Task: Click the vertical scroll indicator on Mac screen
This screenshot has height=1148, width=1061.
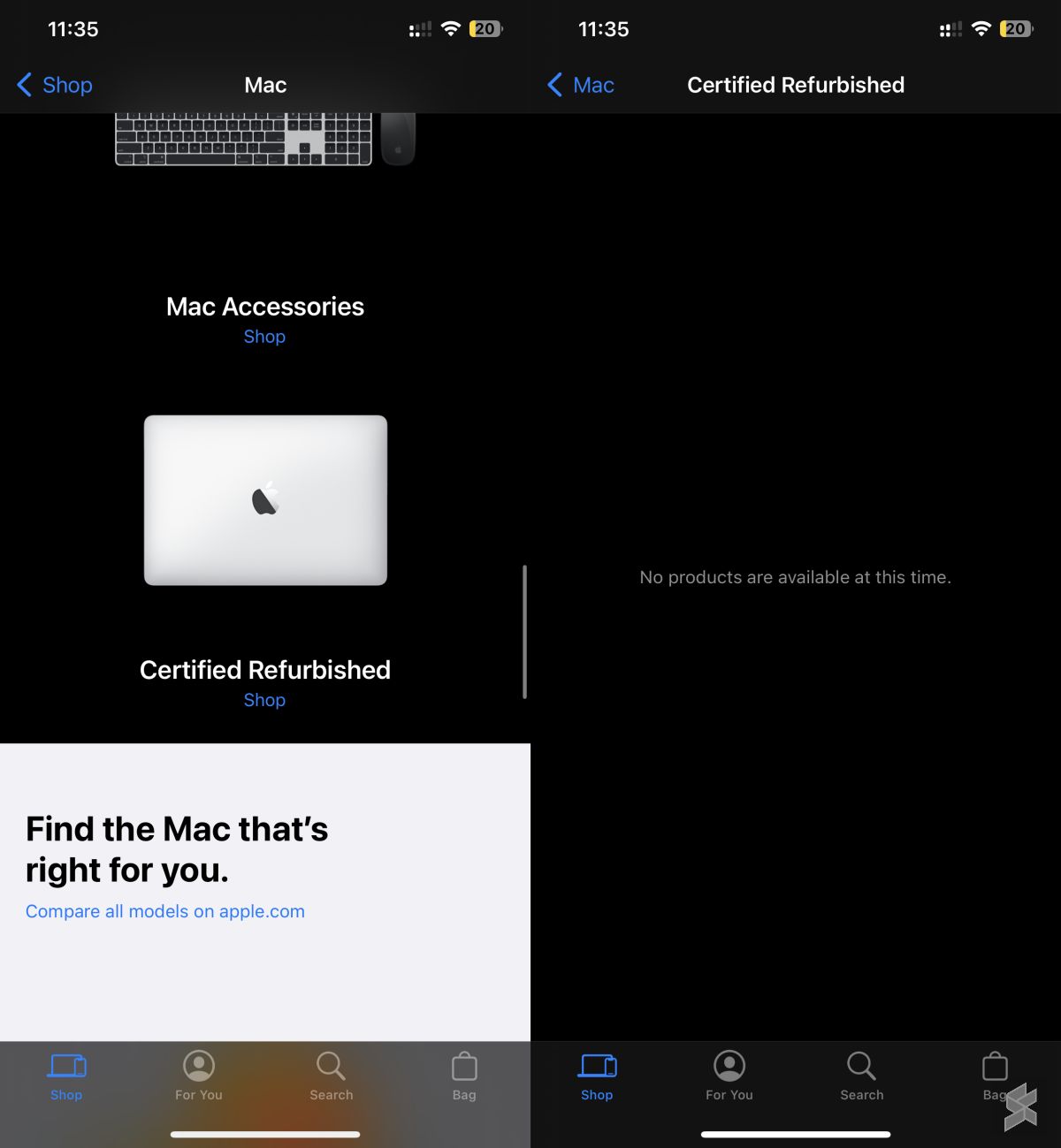Action: coord(524,632)
